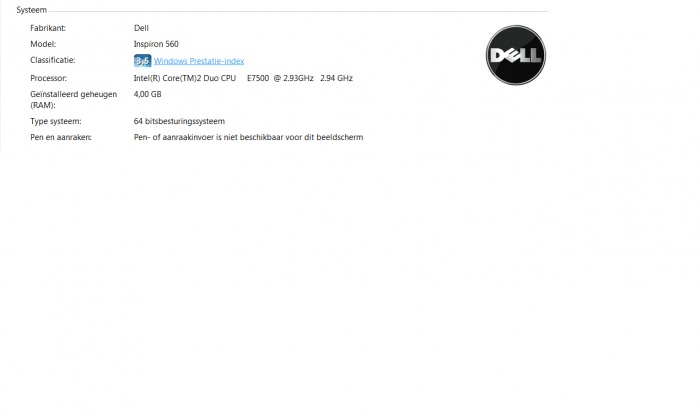
Task: Select the Pen en aanraken label
Action: [x=61, y=137]
